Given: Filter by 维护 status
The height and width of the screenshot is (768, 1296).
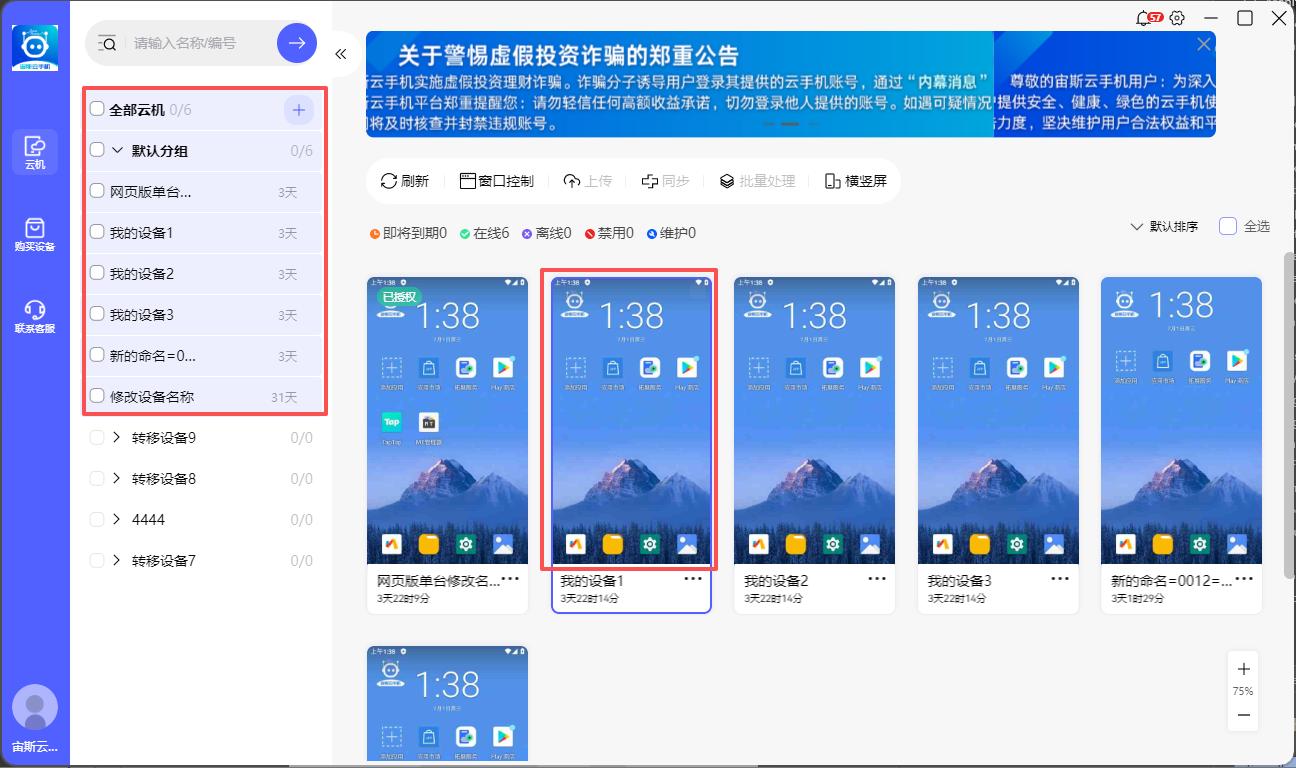Looking at the screenshot, I should point(671,233).
